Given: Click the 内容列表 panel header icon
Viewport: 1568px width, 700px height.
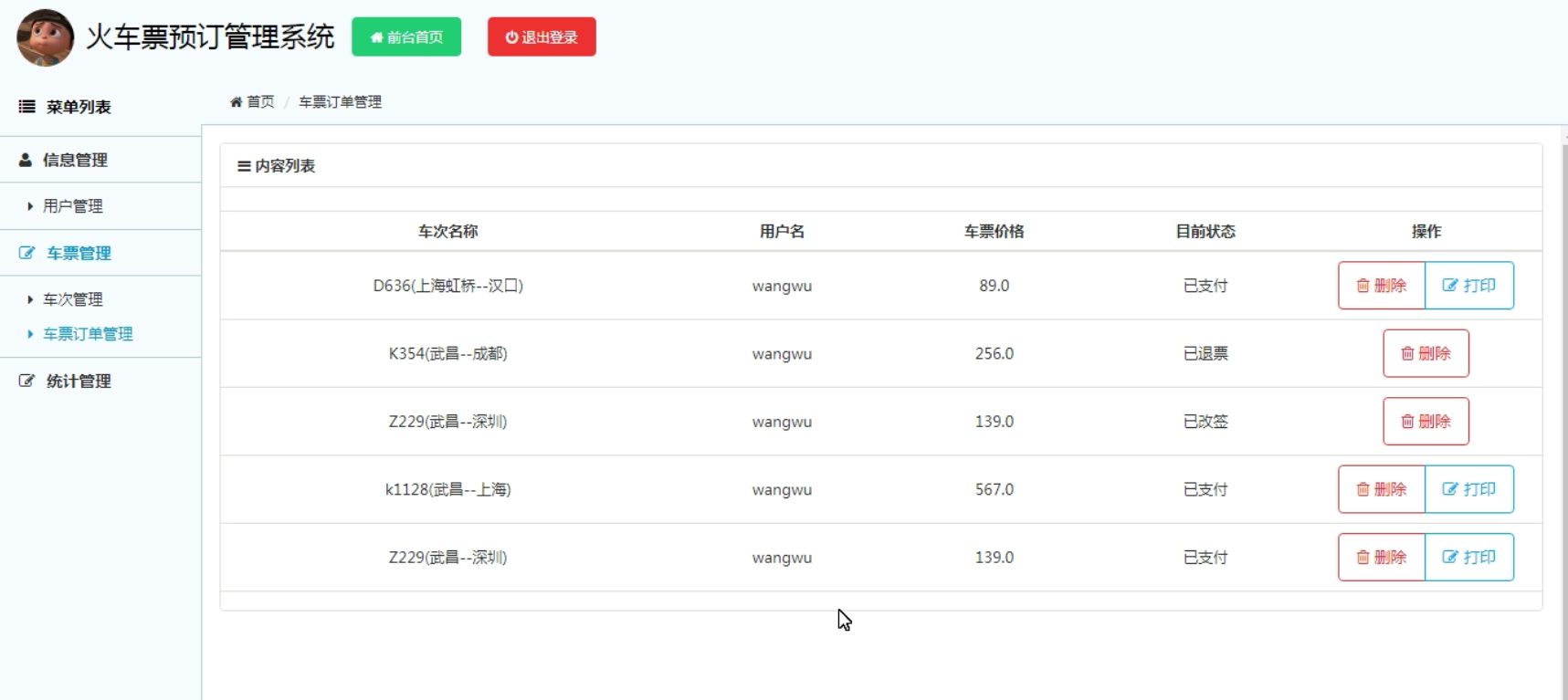Looking at the screenshot, I should pyautogui.click(x=244, y=166).
